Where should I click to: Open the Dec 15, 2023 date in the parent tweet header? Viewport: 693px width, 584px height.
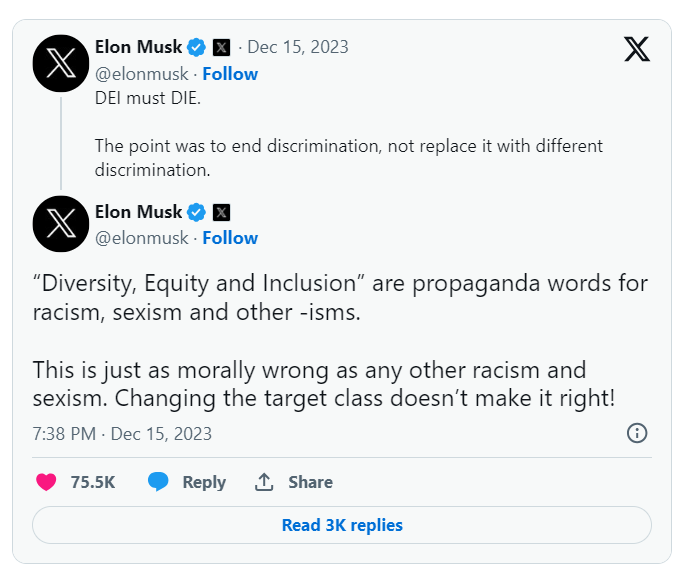298,47
